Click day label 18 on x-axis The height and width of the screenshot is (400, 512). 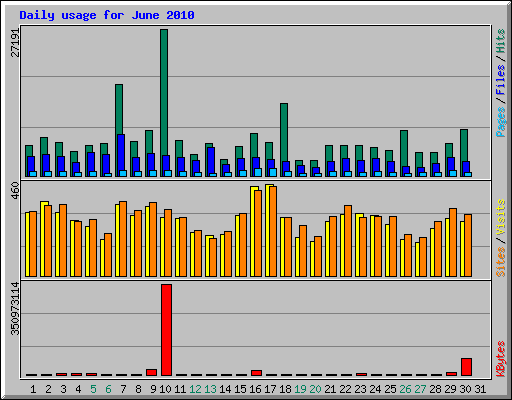coord(285,389)
